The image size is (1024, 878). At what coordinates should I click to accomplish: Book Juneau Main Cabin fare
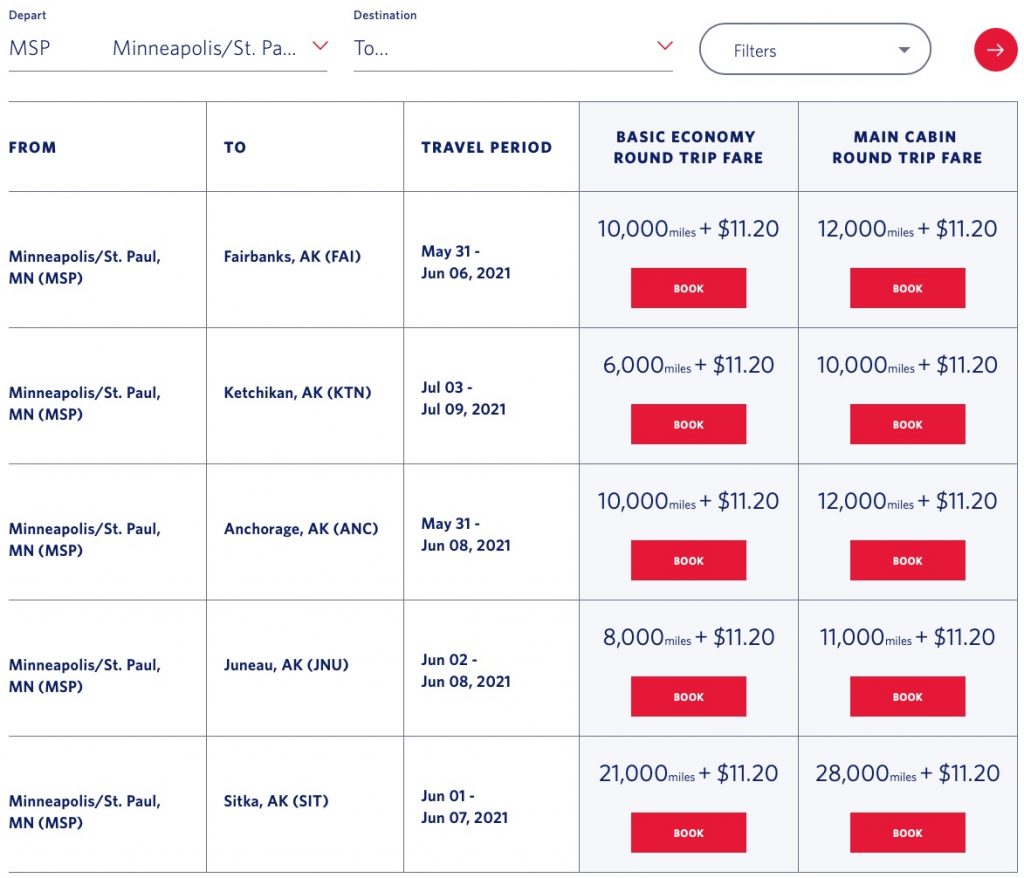coord(907,696)
